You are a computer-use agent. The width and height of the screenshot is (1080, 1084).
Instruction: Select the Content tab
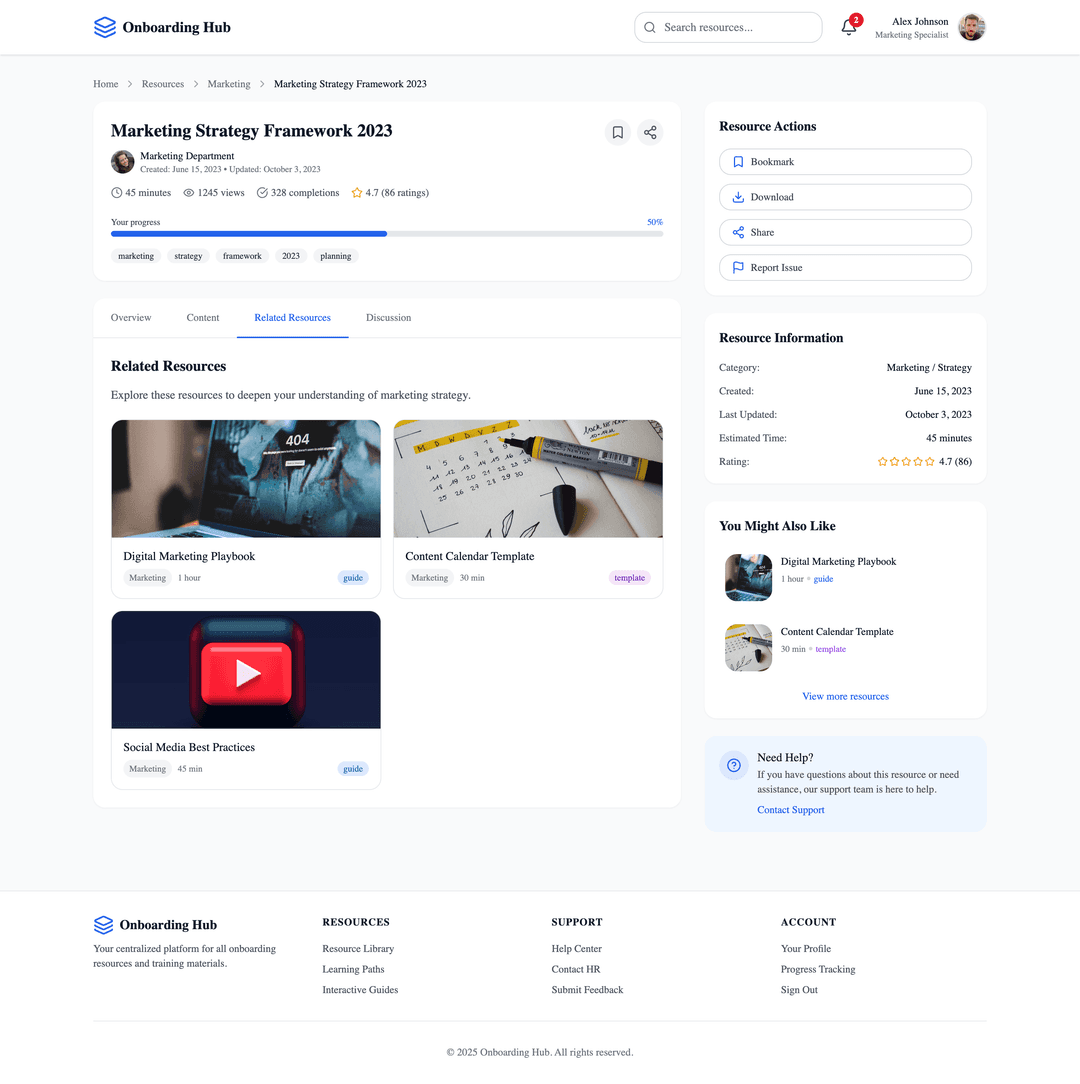203,318
